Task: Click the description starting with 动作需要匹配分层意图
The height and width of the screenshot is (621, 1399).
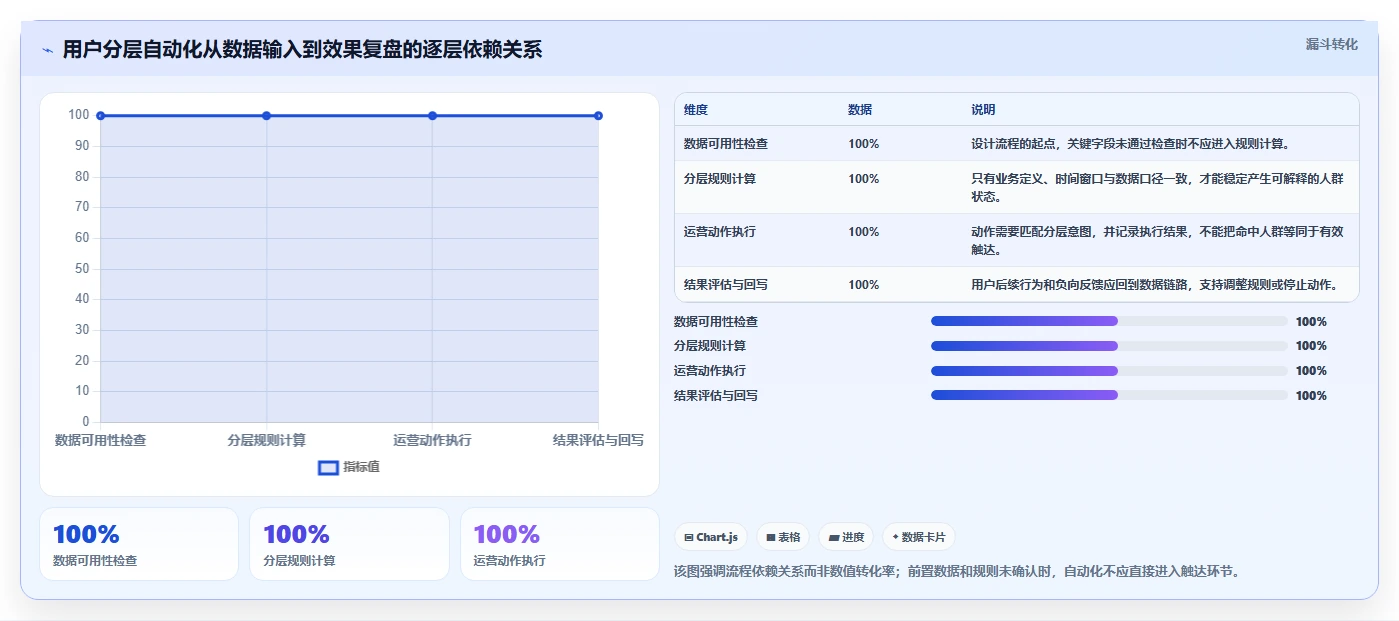Action: tap(1157, 241)
